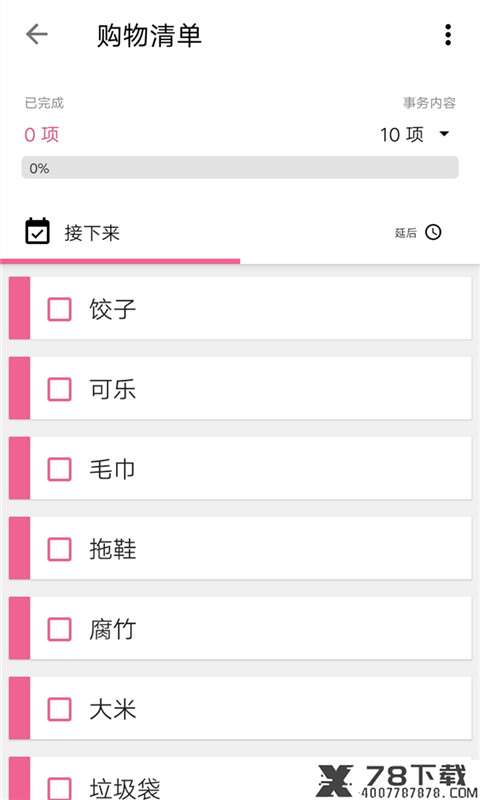This screenshot has height=800, width=480.
Task: Open the 事务内容 item count selector
Action: (415, 134)
